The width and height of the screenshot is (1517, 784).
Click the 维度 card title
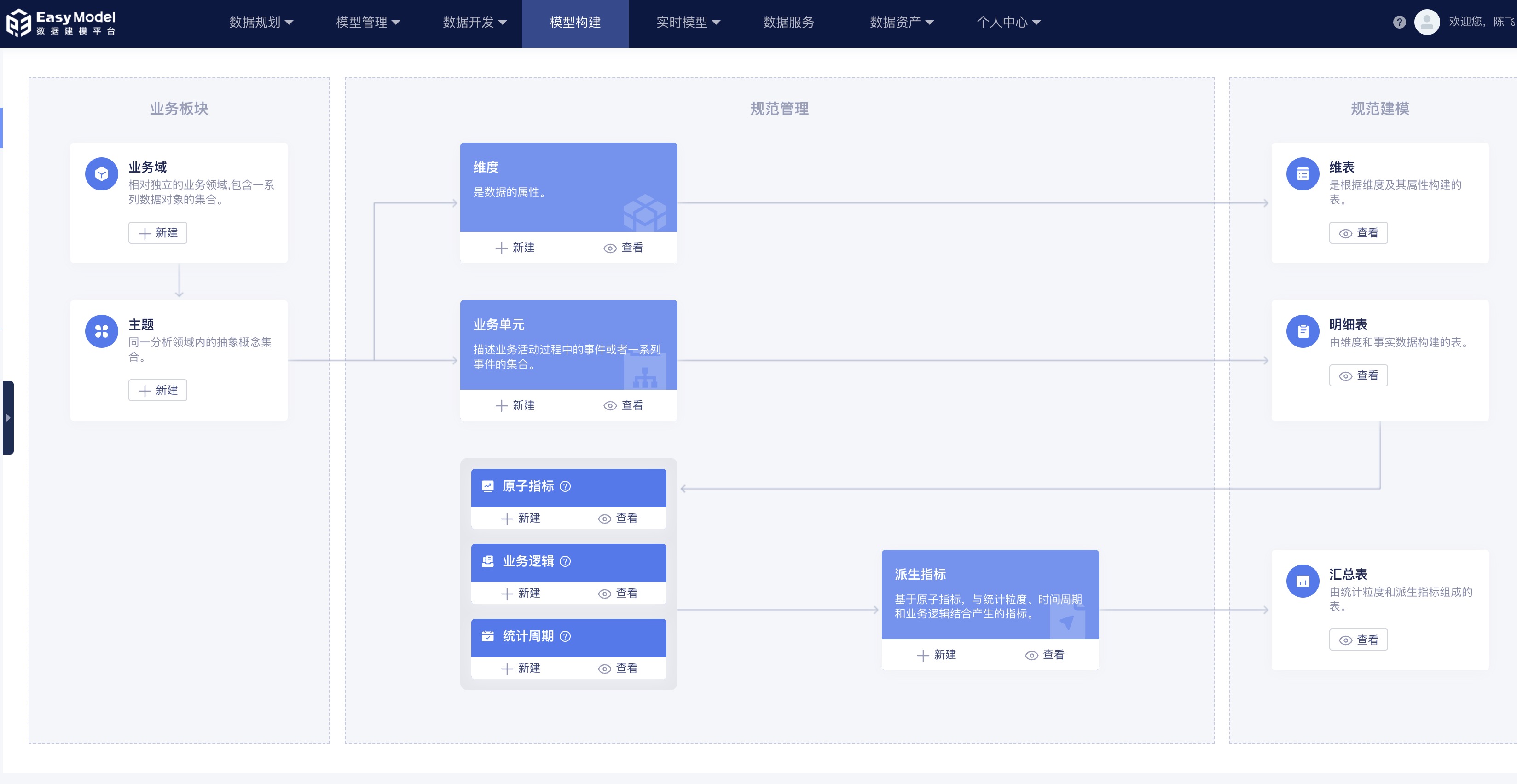tap(486, 167)
